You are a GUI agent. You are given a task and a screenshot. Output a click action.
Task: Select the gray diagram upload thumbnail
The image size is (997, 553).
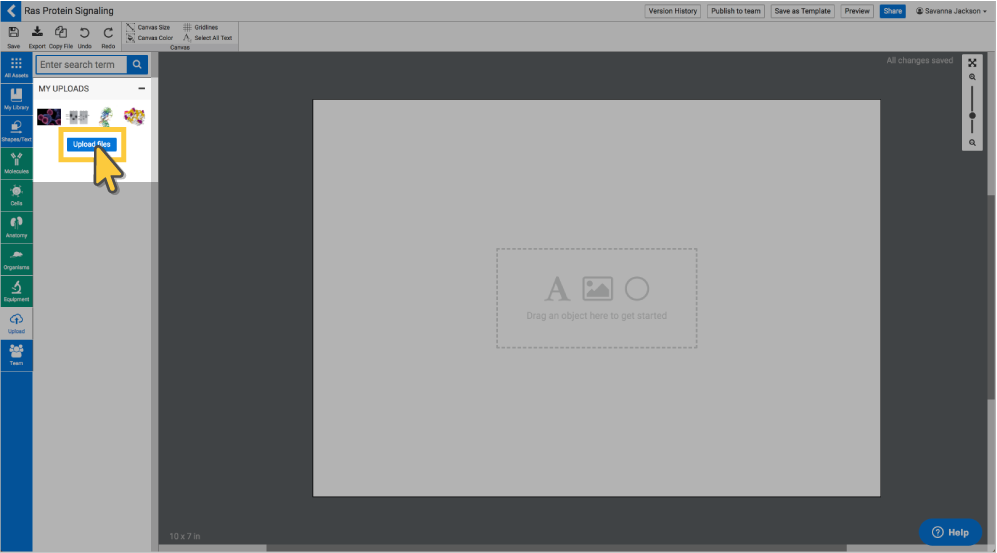(x=78, y=116)
